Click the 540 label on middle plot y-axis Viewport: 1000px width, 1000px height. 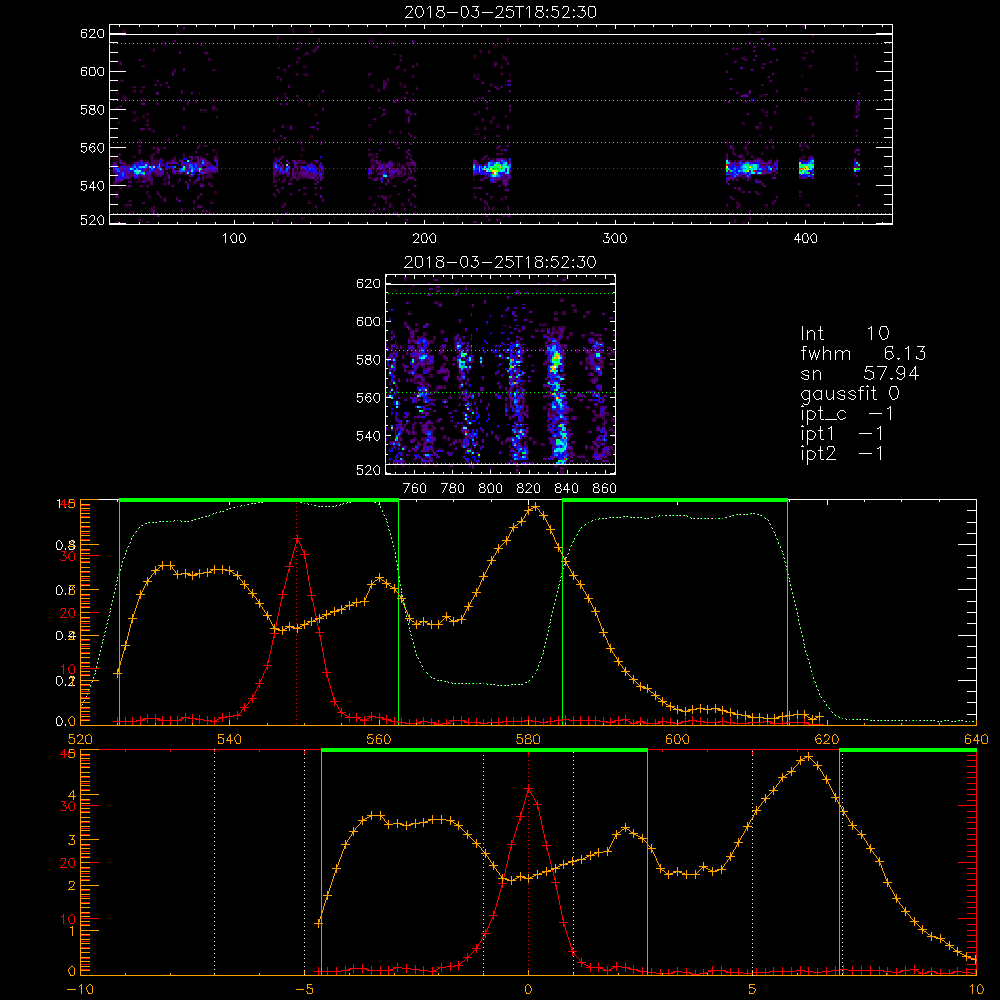[x=368, y=436]
